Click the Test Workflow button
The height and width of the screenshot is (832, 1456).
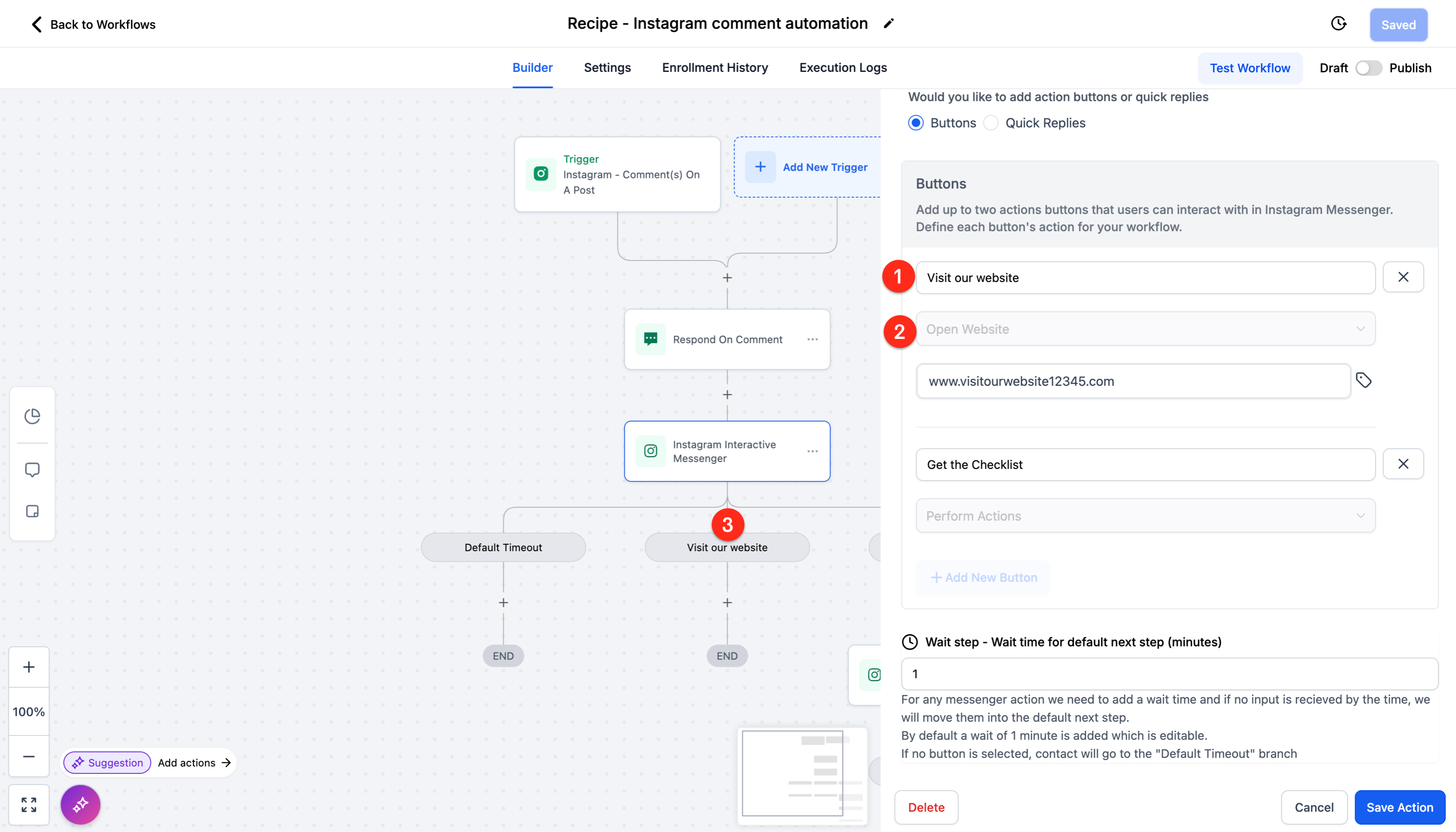click(1250, 68)
